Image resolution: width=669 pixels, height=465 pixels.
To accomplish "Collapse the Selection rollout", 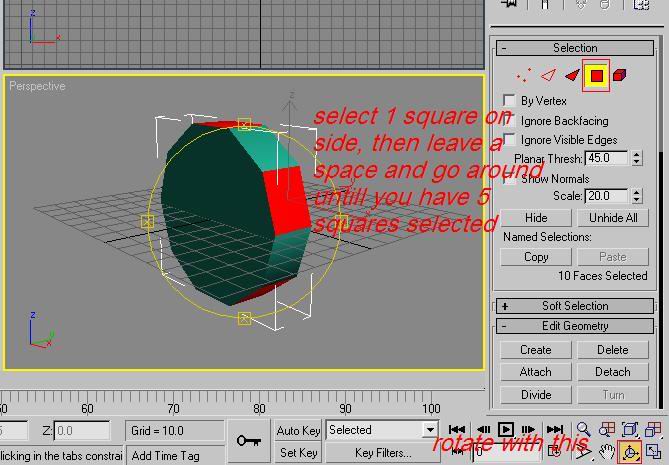I will [x=505, y=48].
